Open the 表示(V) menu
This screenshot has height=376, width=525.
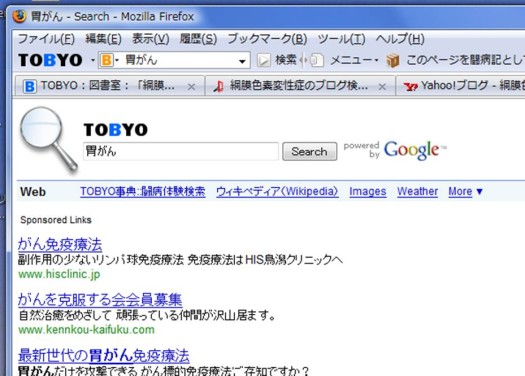tap(151, 39)
